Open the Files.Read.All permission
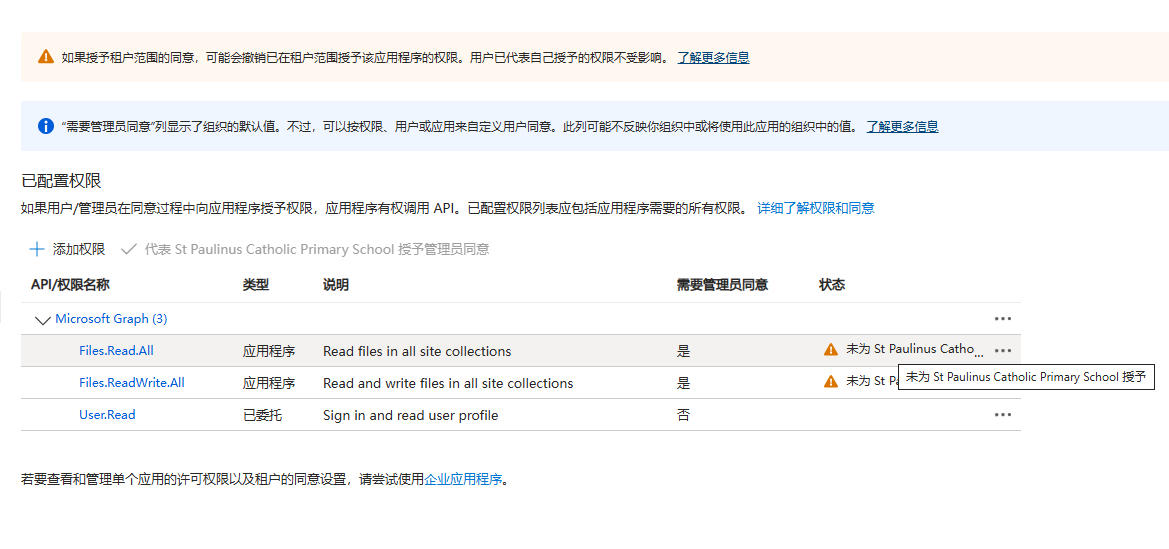The height and width of the screenshot is (549, 1169). coord(116,351)
